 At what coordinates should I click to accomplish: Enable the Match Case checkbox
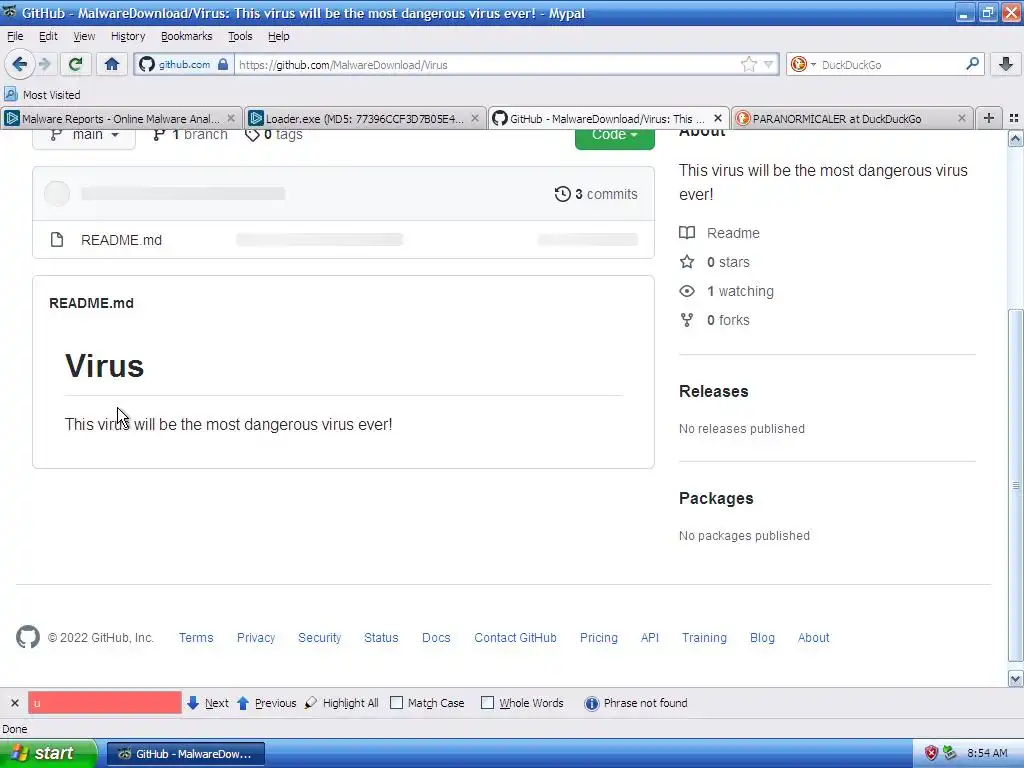(x=396, y=703)
